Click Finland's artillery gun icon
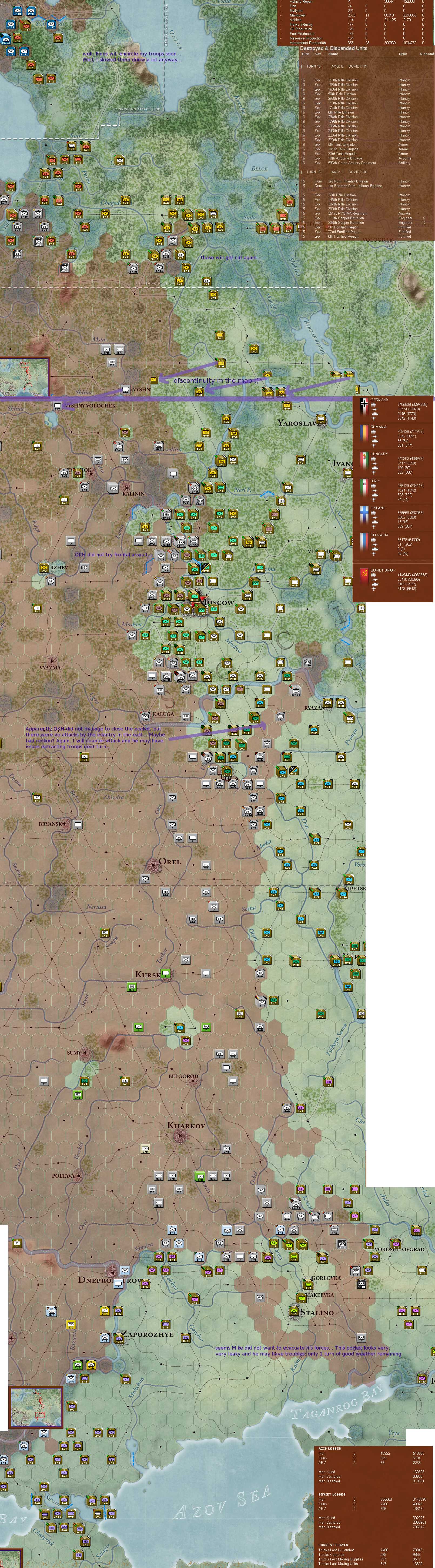This screenshot has width=435, height=1568. tap(374, 517)
